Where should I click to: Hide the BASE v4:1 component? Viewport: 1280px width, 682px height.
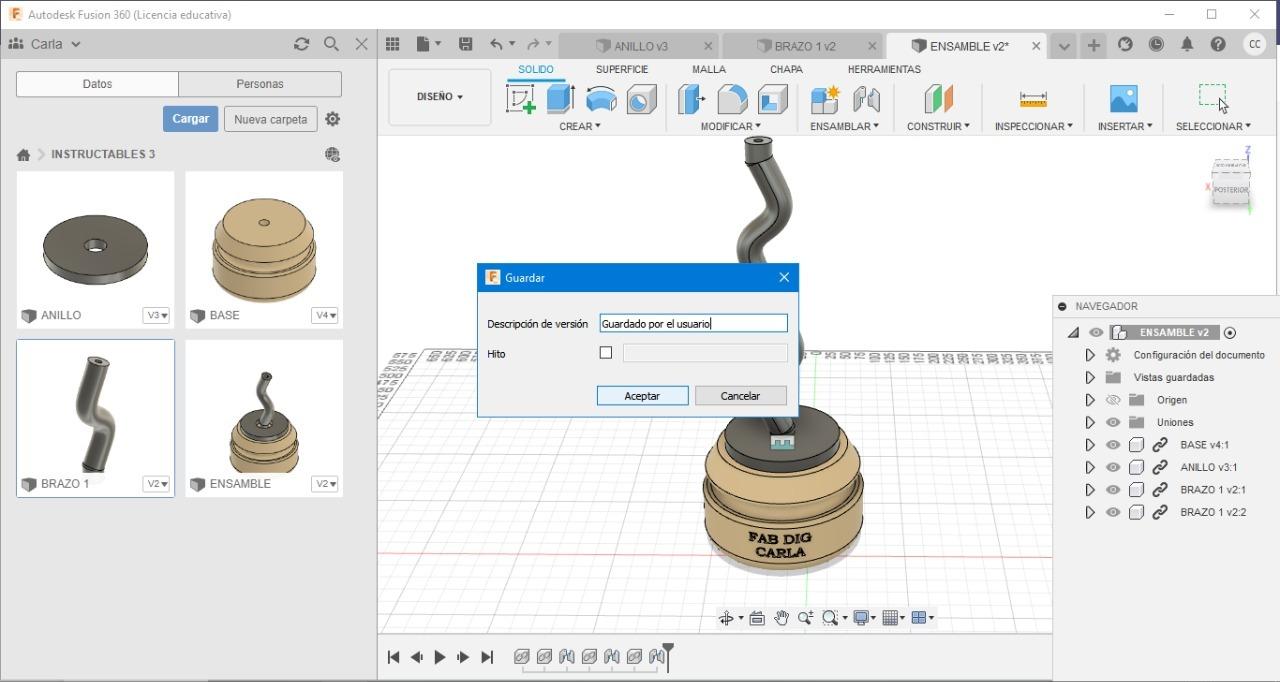tap(1113, 445)
